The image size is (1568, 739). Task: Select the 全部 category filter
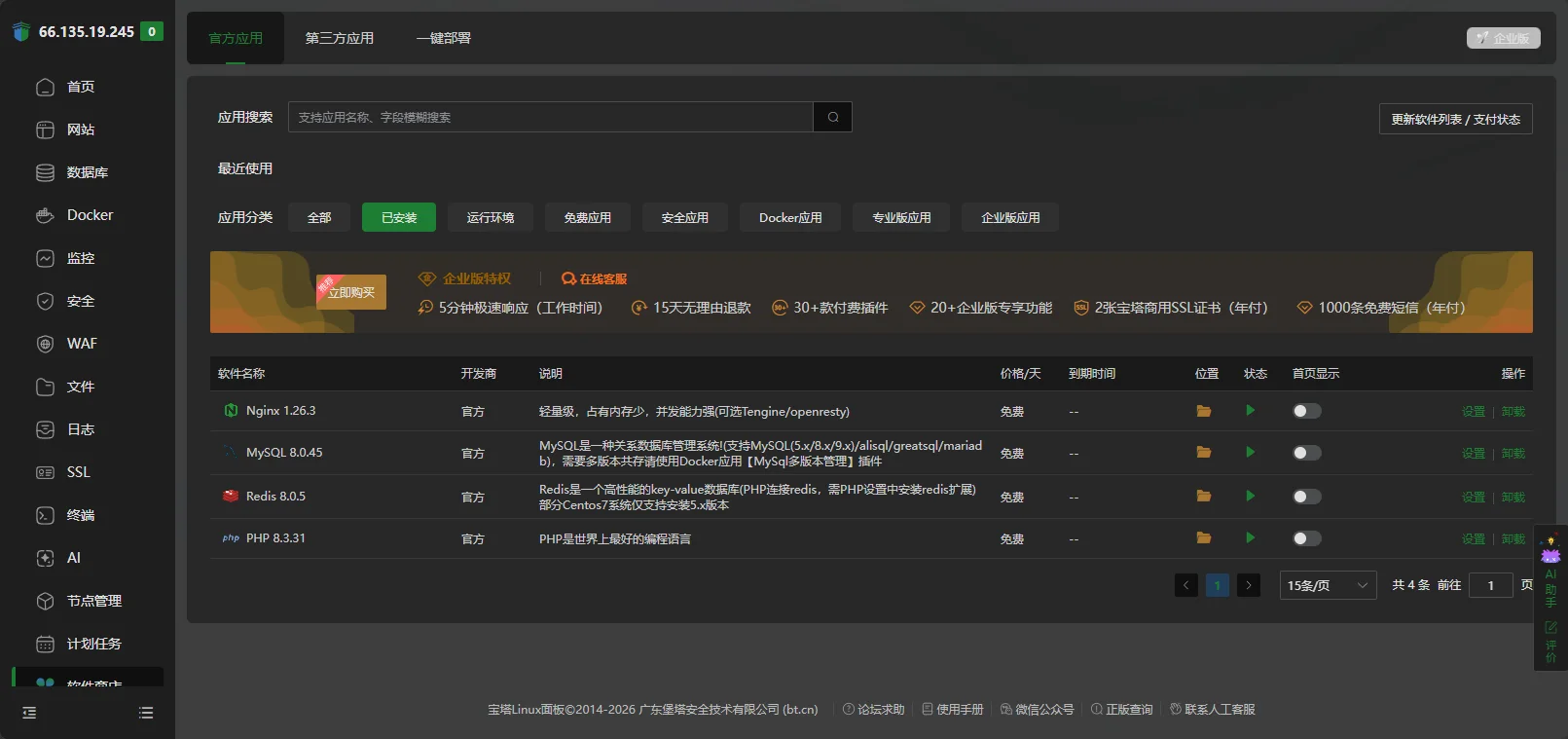click(319, 217)
